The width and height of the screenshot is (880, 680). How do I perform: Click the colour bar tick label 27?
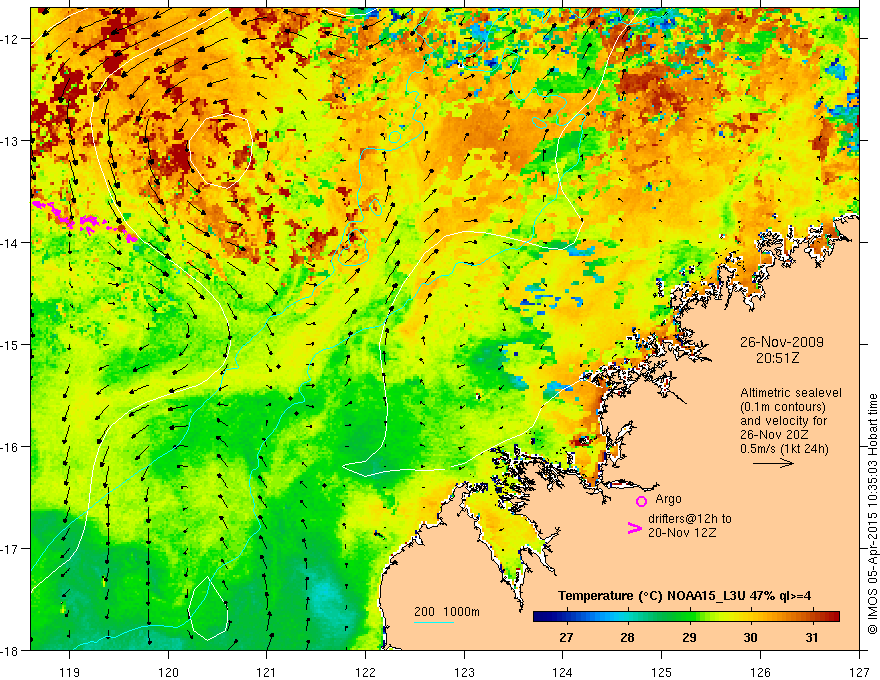pyautogui.click(x=566, y=637)
